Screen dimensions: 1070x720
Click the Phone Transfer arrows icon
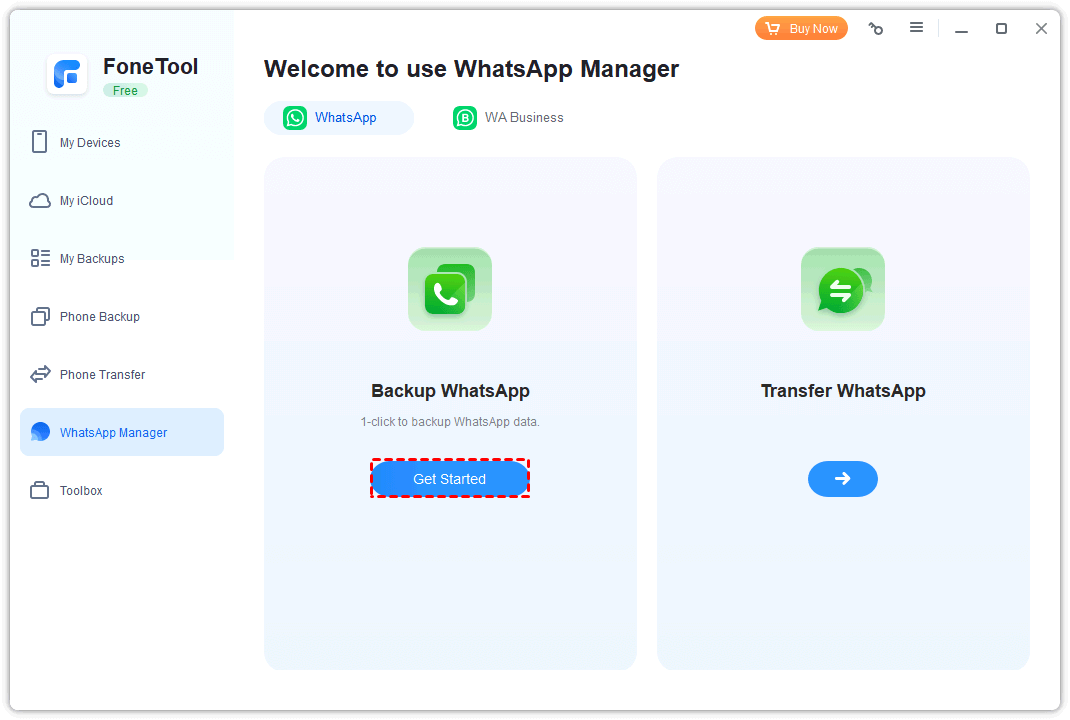40,375
